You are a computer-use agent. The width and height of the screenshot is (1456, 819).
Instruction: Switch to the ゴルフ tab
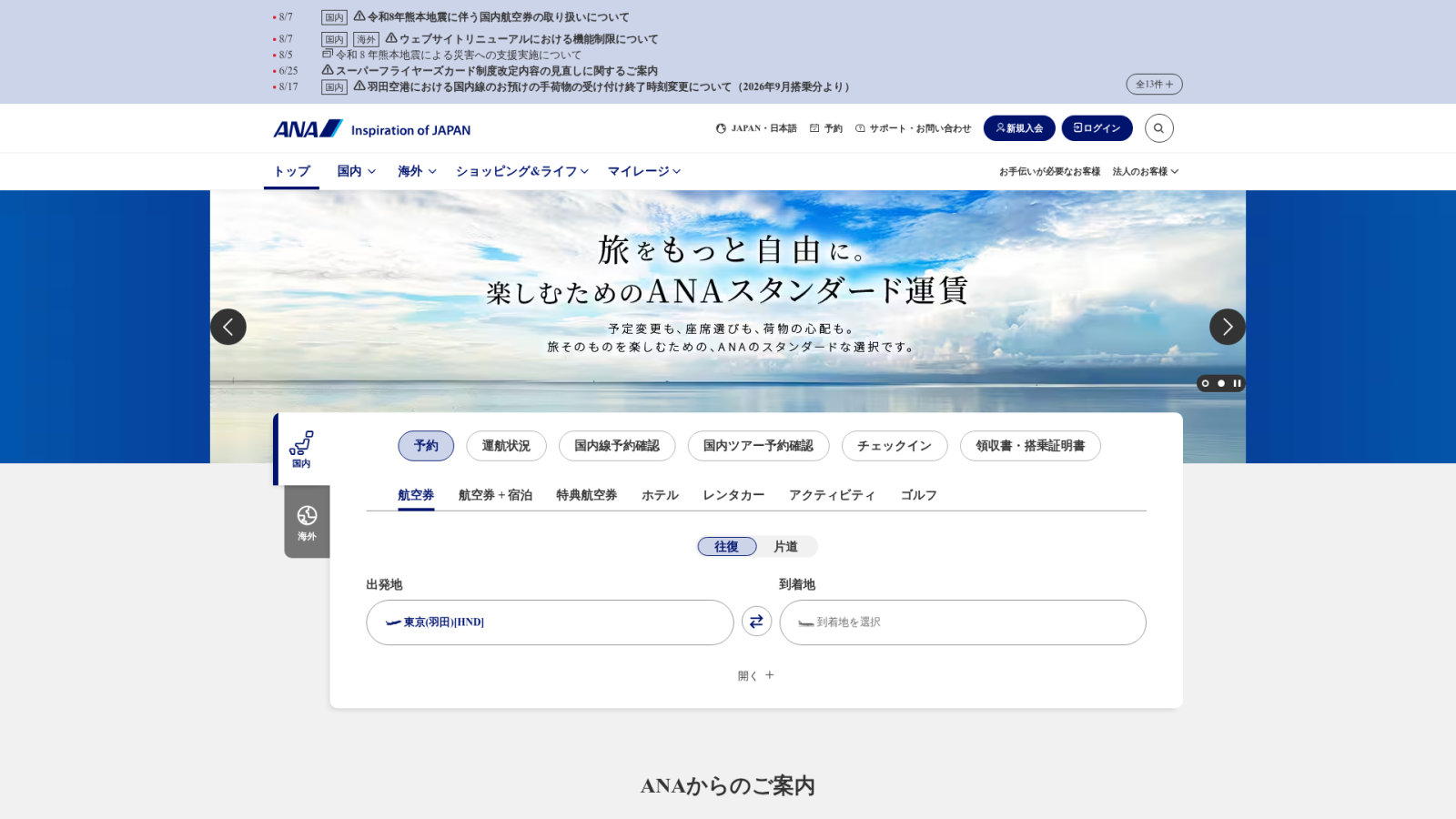tap(918, 495)
